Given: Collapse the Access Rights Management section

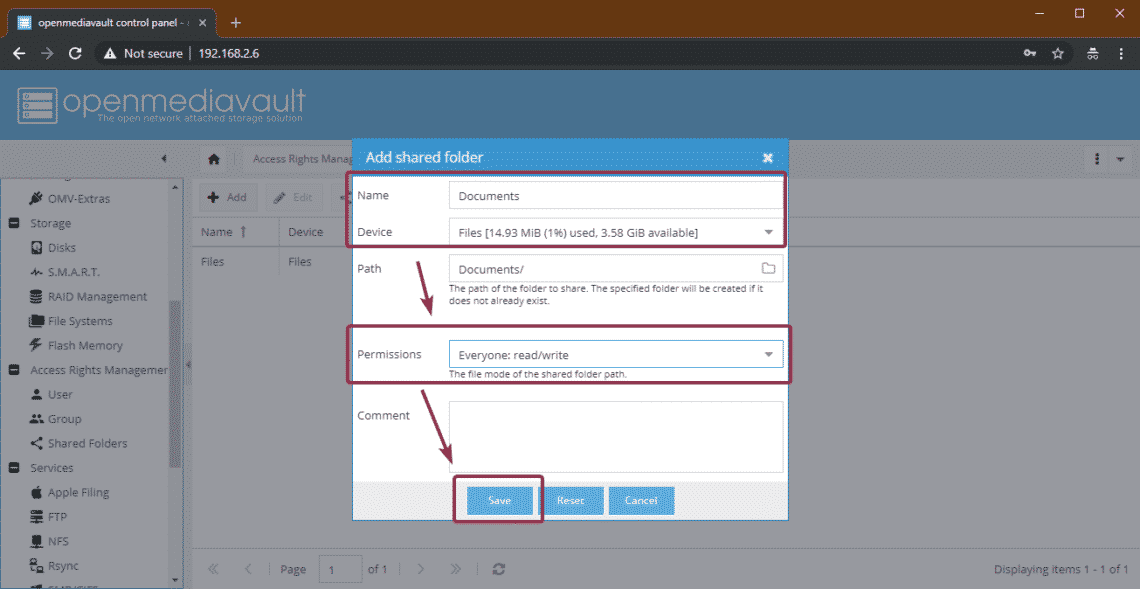Looking at the screenshot, I should point(14,370).
